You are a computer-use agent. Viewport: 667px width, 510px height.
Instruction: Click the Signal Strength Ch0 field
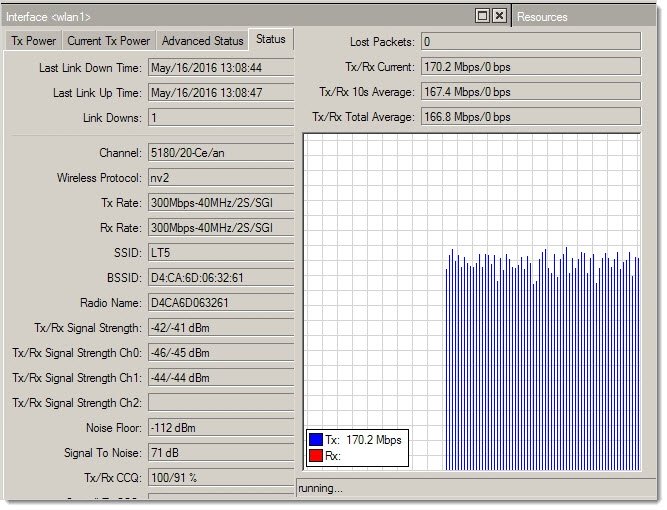coord(221,353)
